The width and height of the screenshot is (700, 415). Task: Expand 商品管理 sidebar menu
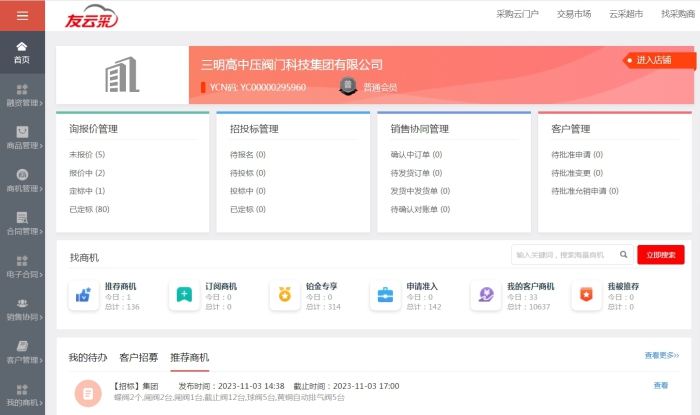click(22, 137)
